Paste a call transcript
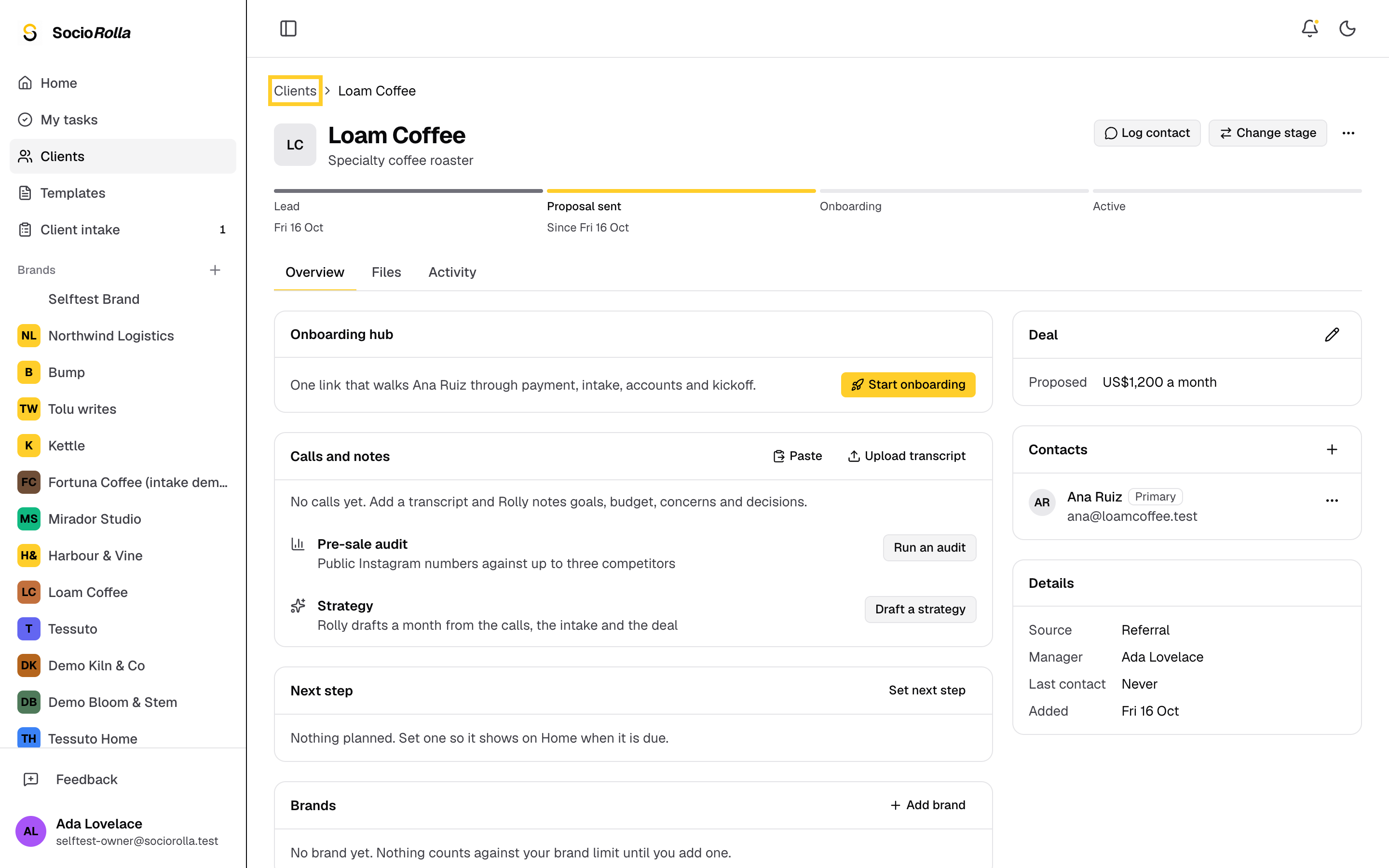This screenshot has width=1389, height=868. 797,456
